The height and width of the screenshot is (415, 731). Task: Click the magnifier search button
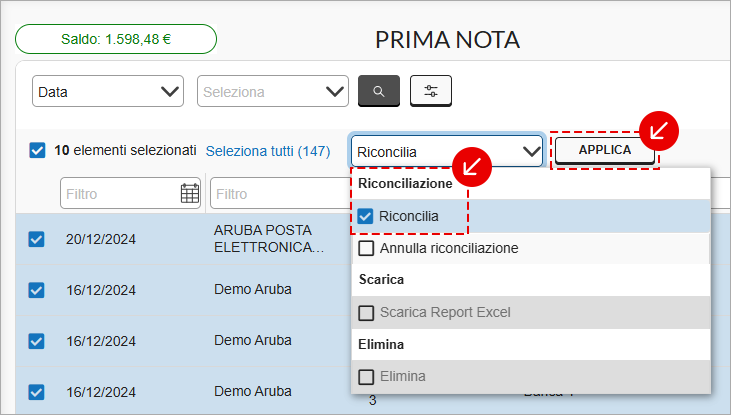tap(379, 91)
